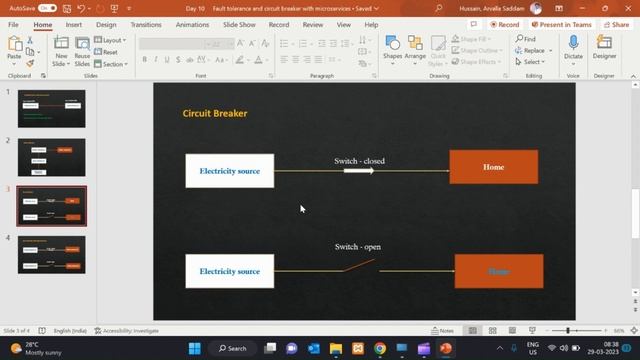Select slide 4 thumbnail
The image size is (640, 360).
[x=51, y=255]
